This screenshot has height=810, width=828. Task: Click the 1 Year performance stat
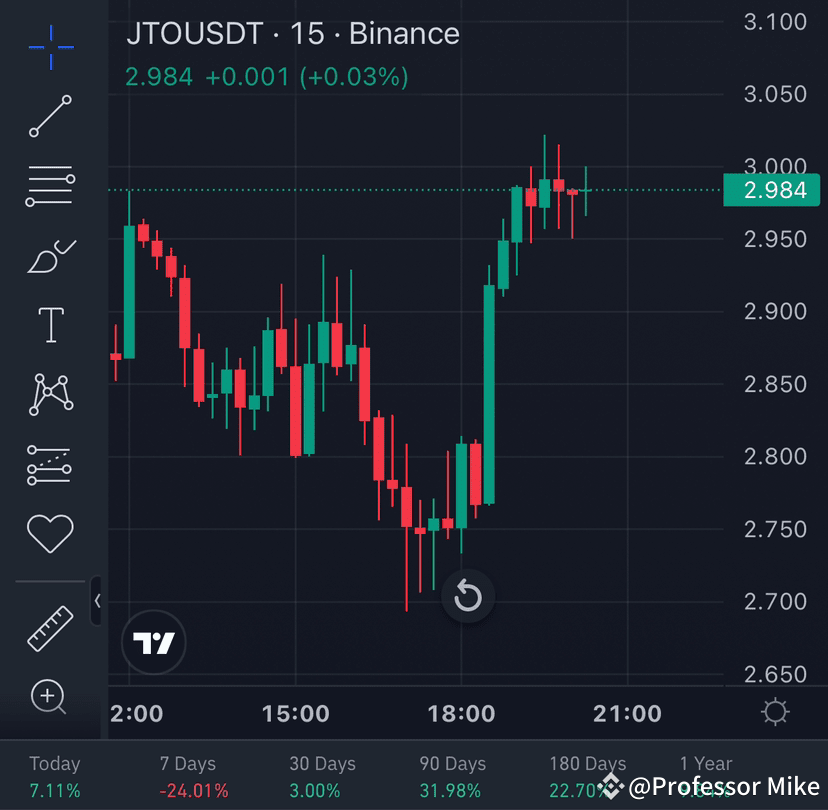tap(705, 763)
